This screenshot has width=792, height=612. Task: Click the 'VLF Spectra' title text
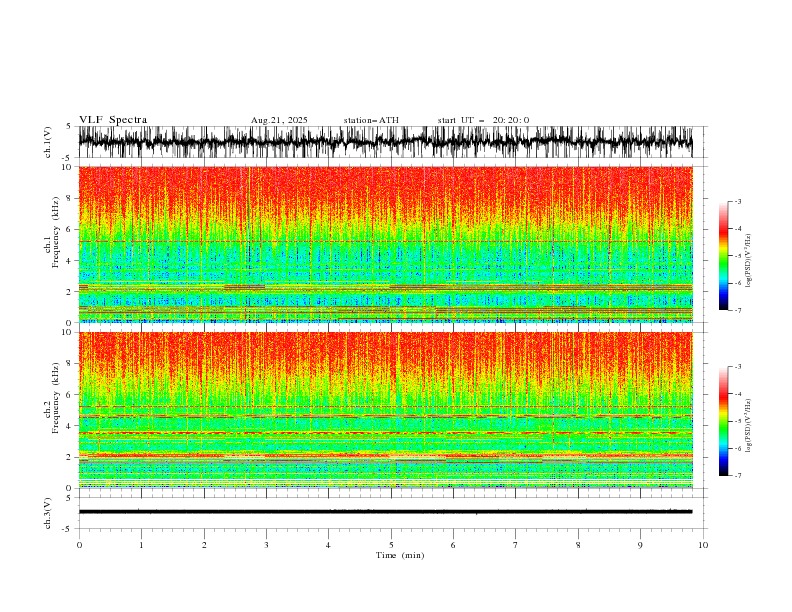[113, 120]
